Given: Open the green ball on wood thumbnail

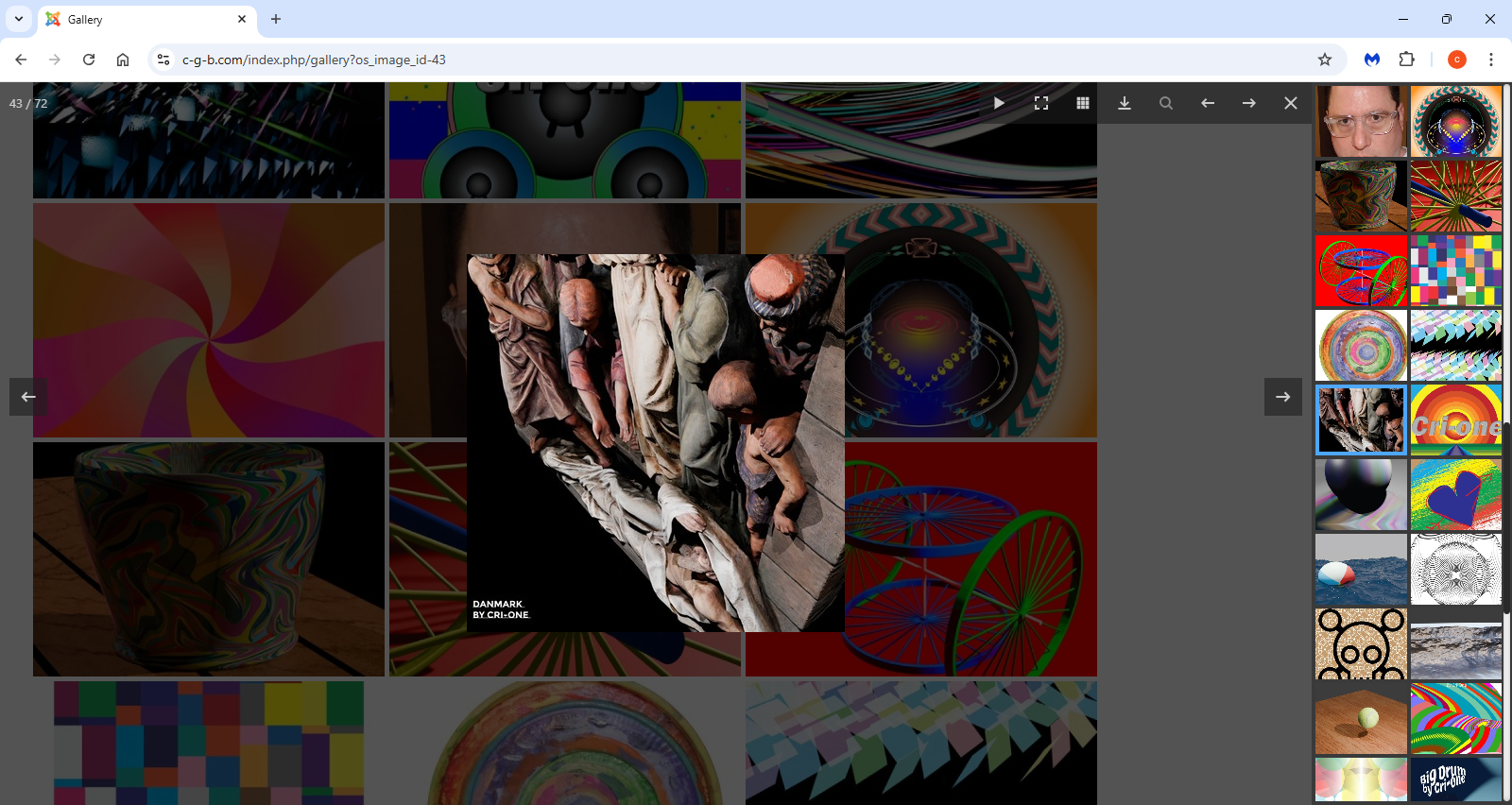Looking at the screenshot, I should pyautogui.click(x=1362, y=718).
